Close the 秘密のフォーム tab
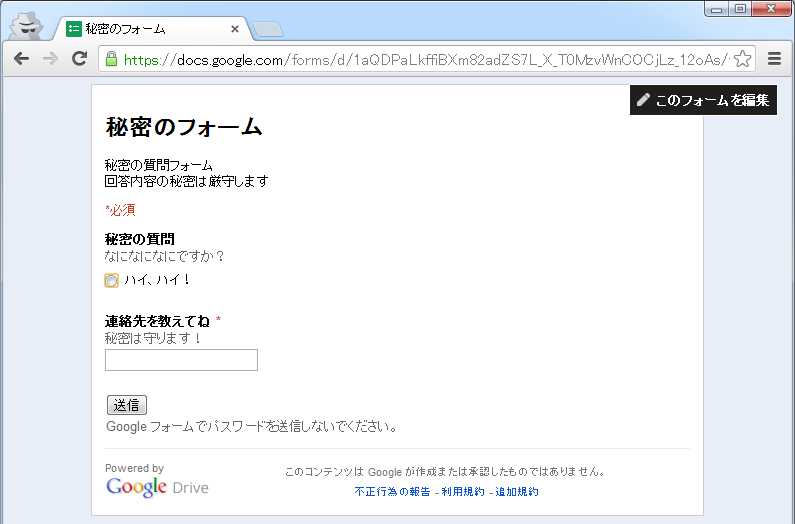 click(x=235, y=29)
